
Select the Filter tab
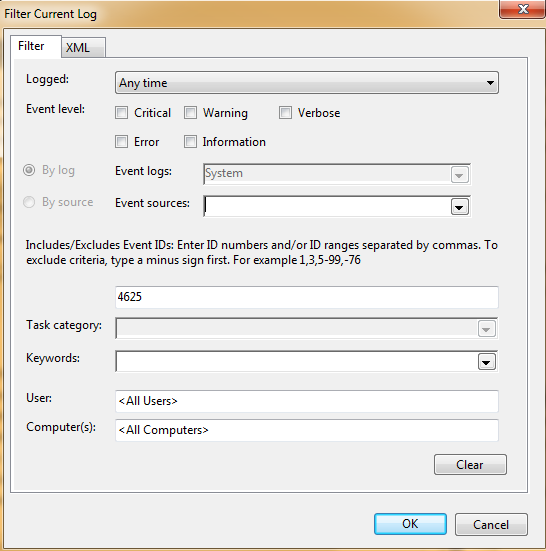pyautogui.click(x=36, y=46)
